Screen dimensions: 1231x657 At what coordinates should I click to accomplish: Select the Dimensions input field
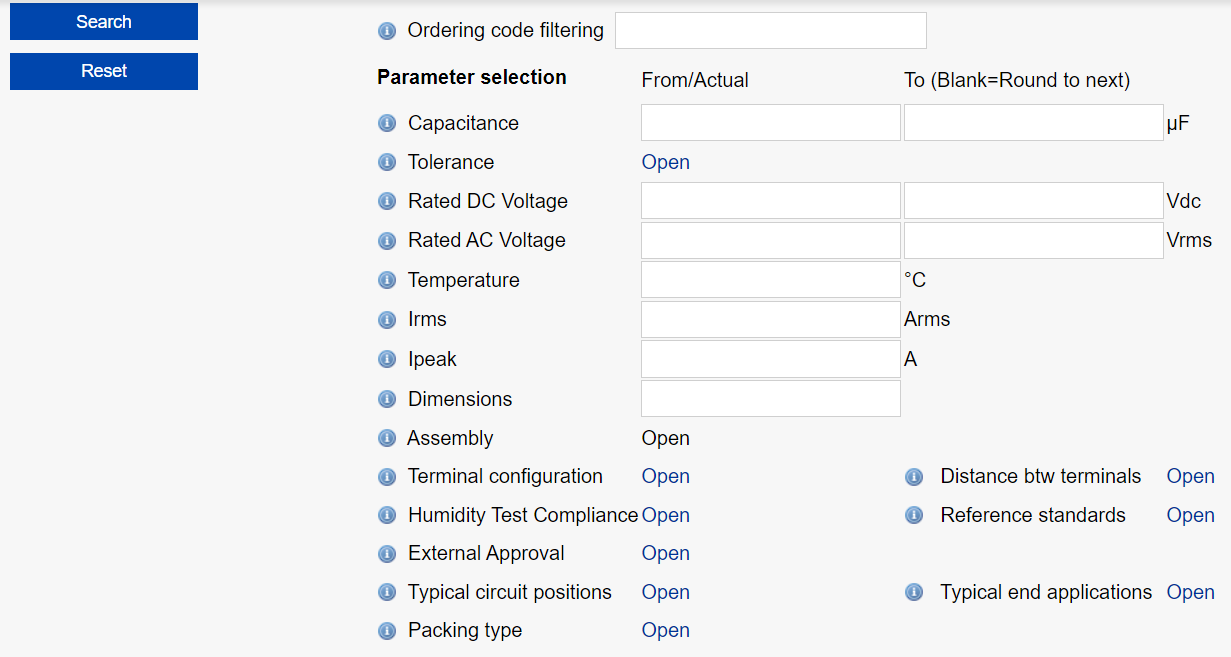click(x=771, y=398)
